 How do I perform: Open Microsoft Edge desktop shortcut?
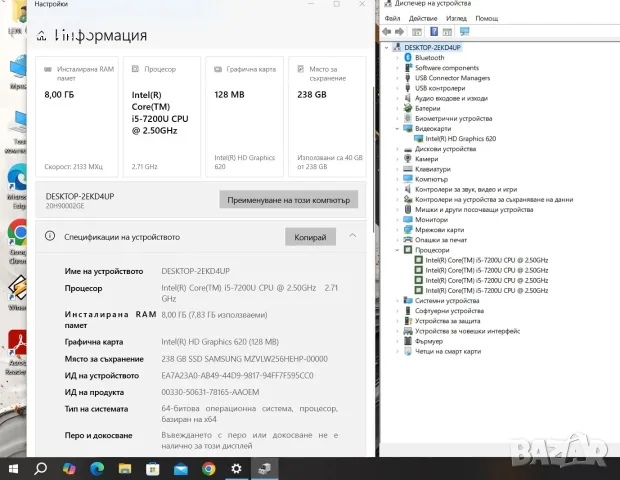tap(17, 177)
